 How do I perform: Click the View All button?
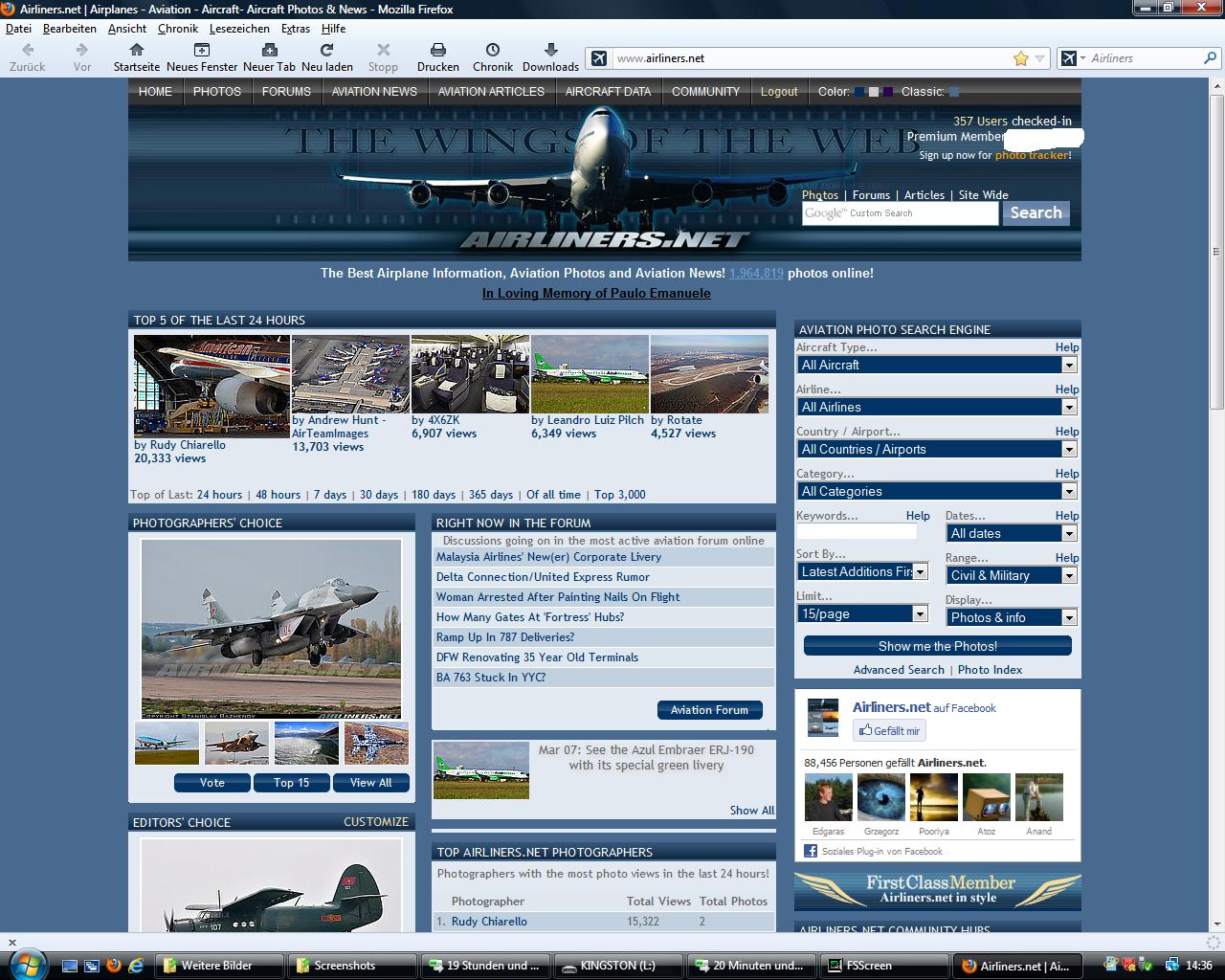click(371, 783)
